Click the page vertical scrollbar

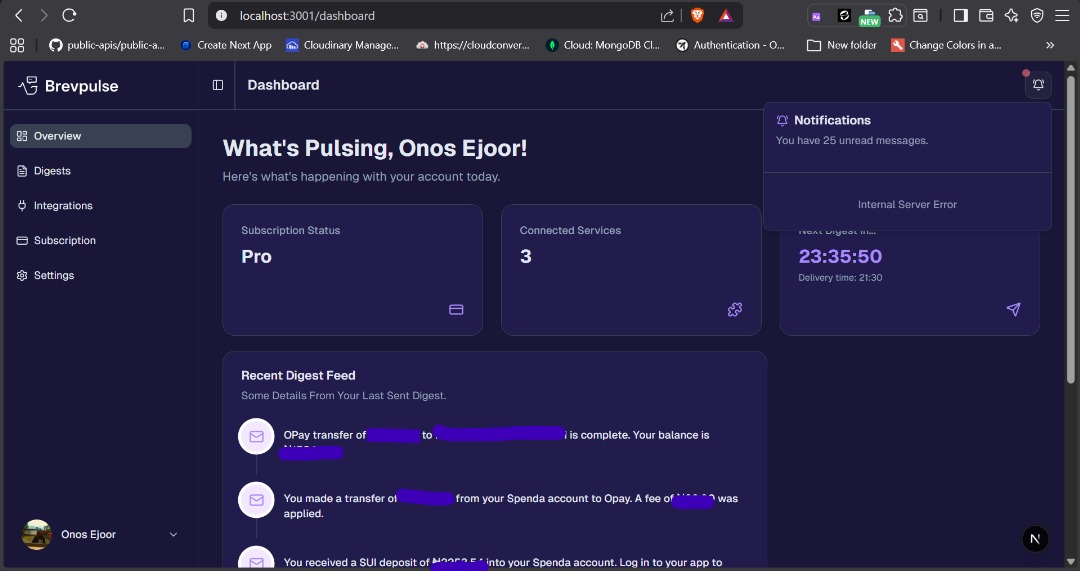[x=1070, y=227]
